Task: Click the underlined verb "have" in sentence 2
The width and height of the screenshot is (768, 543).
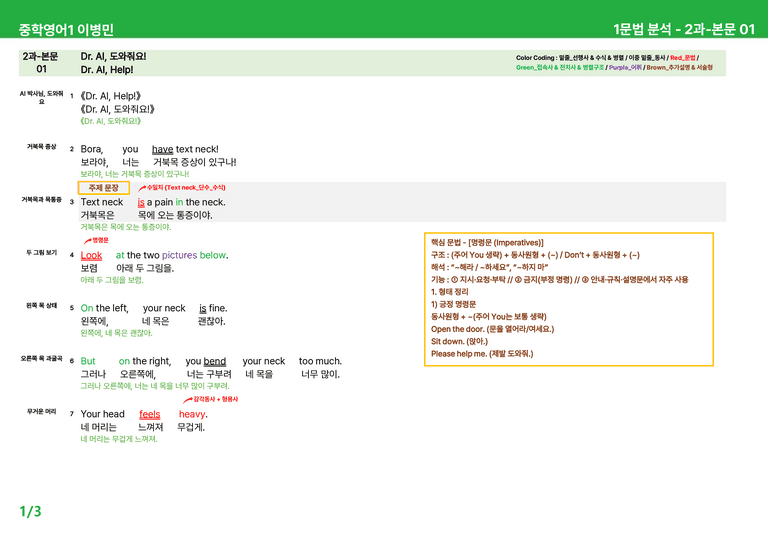Action: [x=162, y=149]
